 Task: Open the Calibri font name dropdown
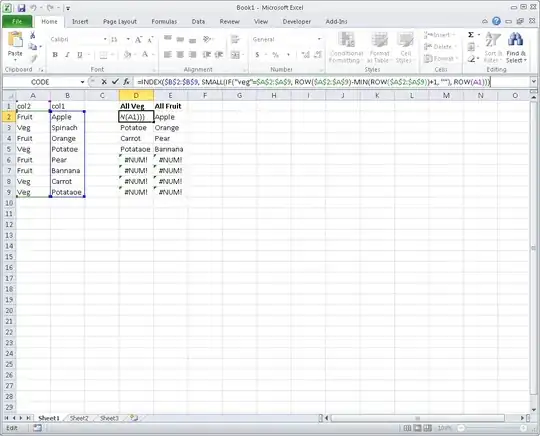tap(105, 40)
